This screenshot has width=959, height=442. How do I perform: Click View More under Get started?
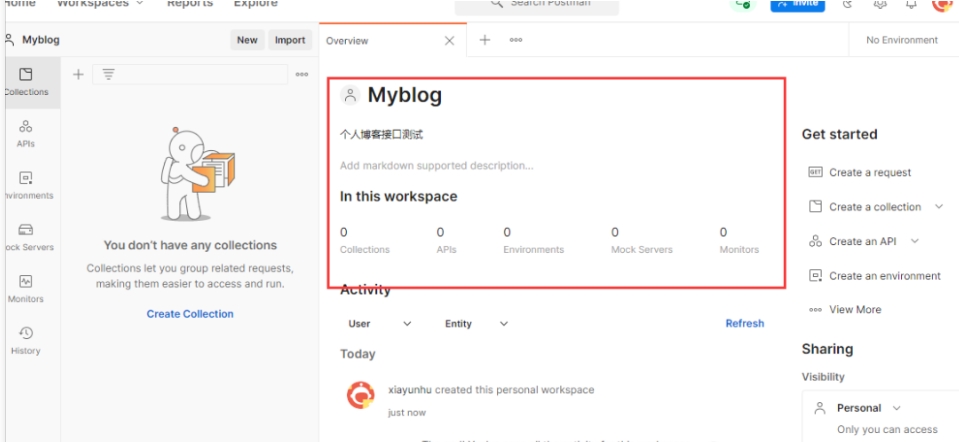[854, 309]
